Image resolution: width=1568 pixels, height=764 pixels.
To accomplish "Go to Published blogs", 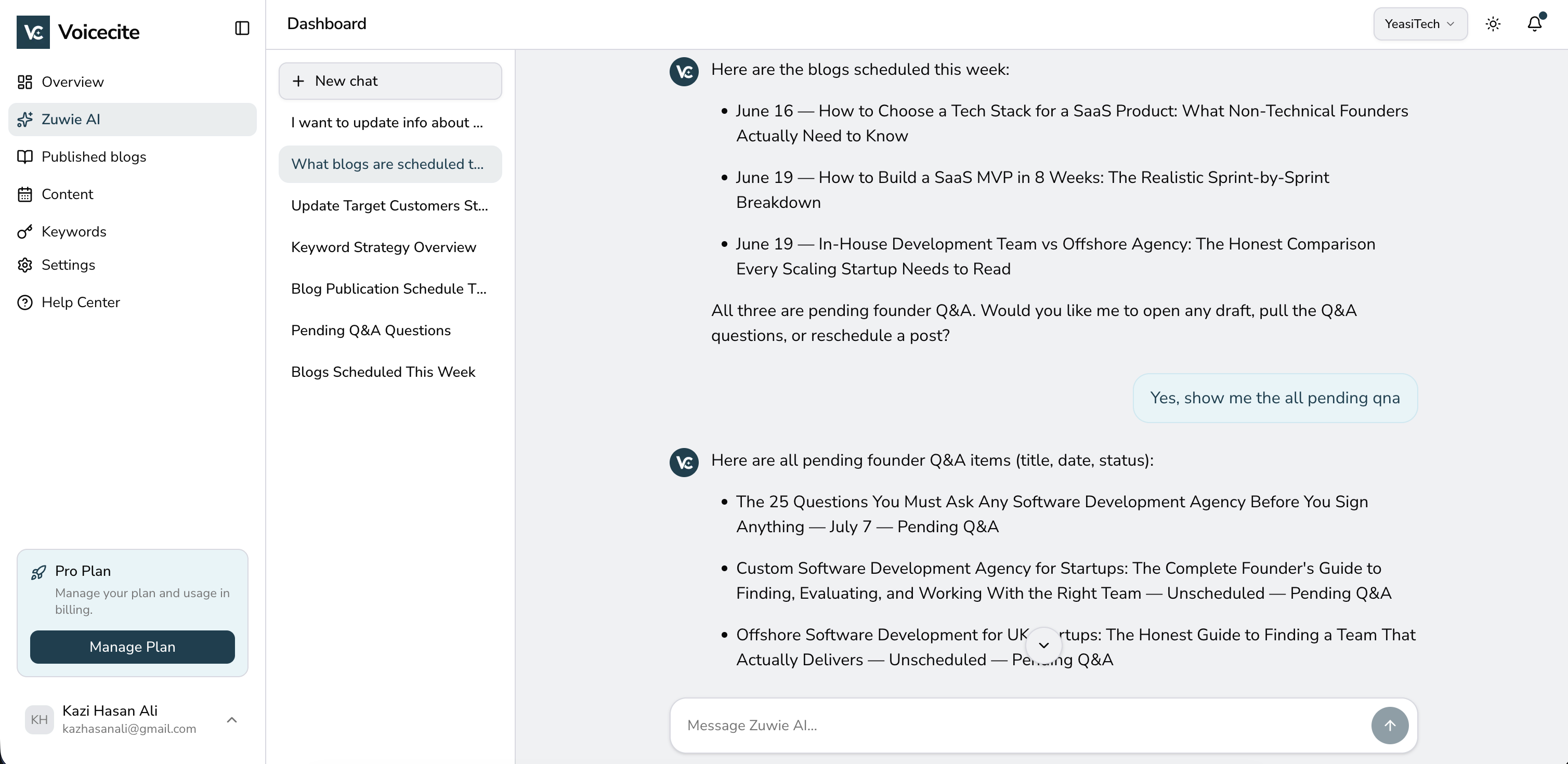I will pos(132,157).
